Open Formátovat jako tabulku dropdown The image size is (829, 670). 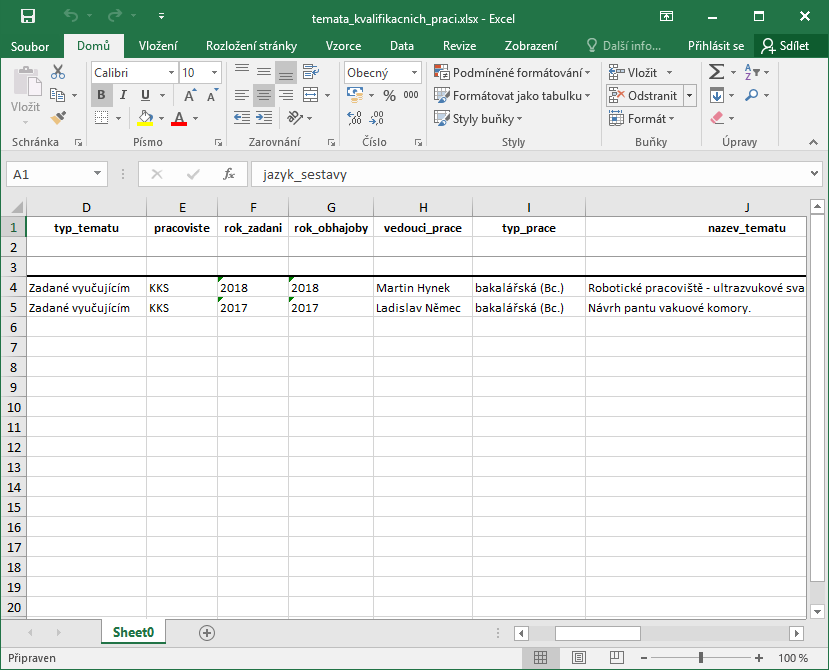coord(512,95)
